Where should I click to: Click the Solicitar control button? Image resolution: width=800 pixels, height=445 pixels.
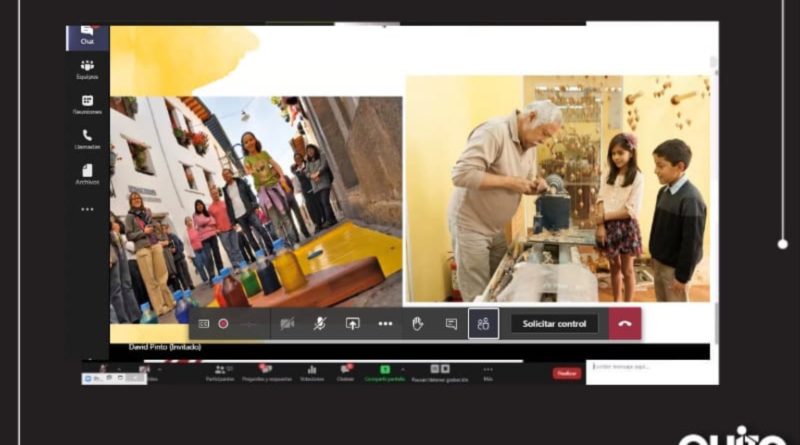coord(554,324)
